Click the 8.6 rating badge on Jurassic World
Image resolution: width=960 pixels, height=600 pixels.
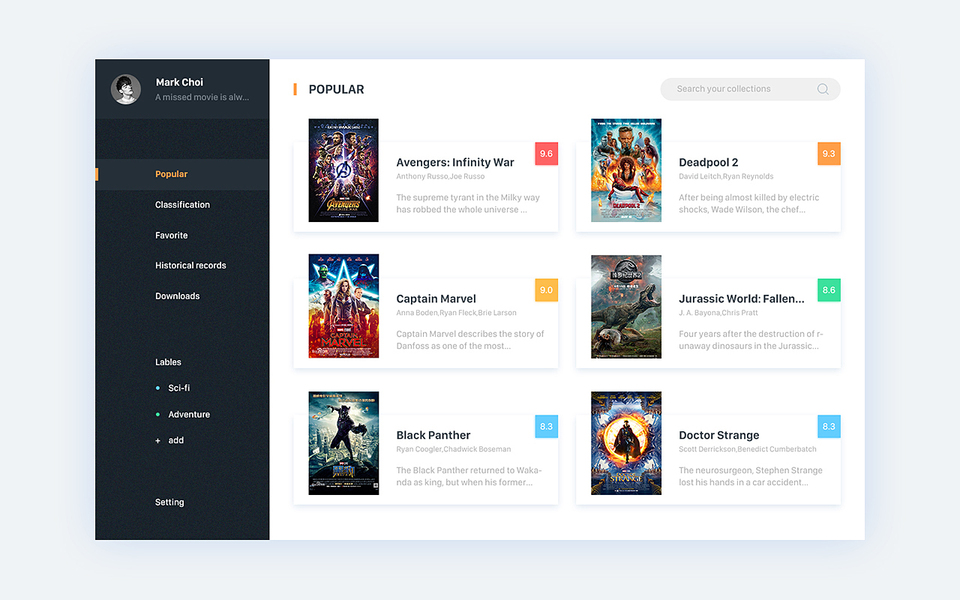pos(828,290)
